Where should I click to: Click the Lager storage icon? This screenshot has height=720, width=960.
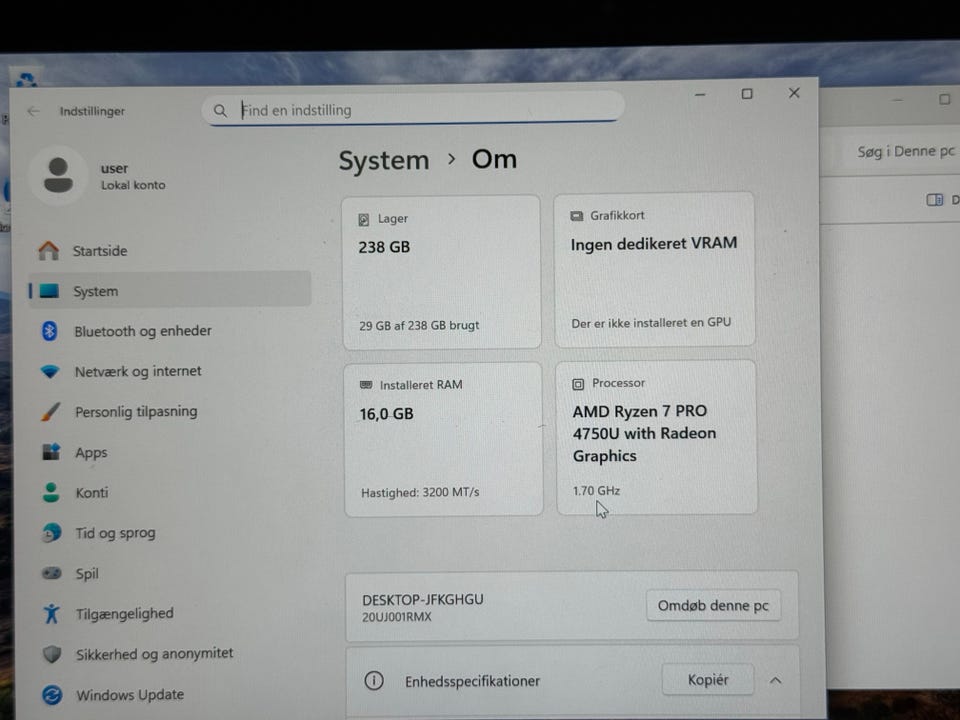364,219
